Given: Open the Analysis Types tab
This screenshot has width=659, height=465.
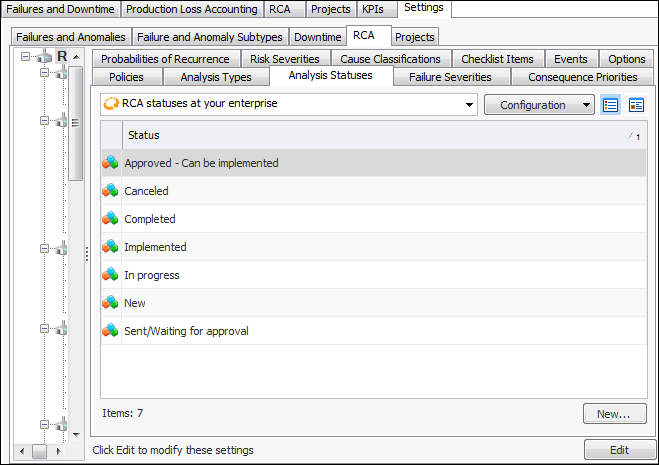Looking at the screenshot, I should point(216,77).
